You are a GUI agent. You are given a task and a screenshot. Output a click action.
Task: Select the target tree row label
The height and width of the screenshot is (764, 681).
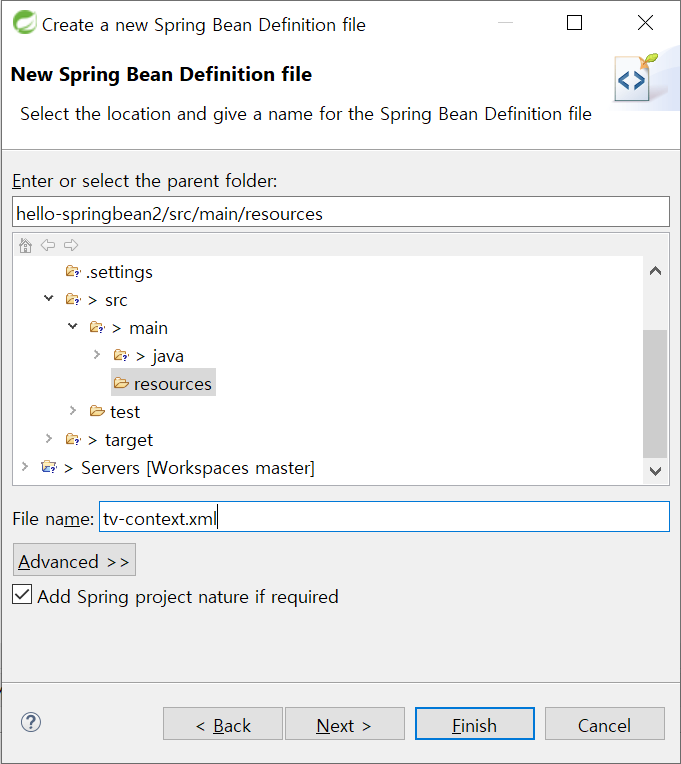coord(129,440)
